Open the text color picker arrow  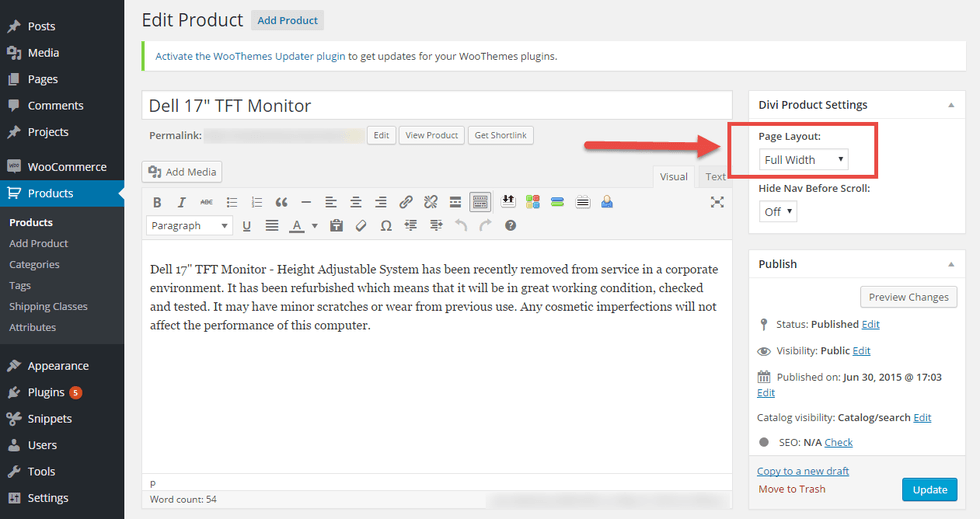[314, 226]
